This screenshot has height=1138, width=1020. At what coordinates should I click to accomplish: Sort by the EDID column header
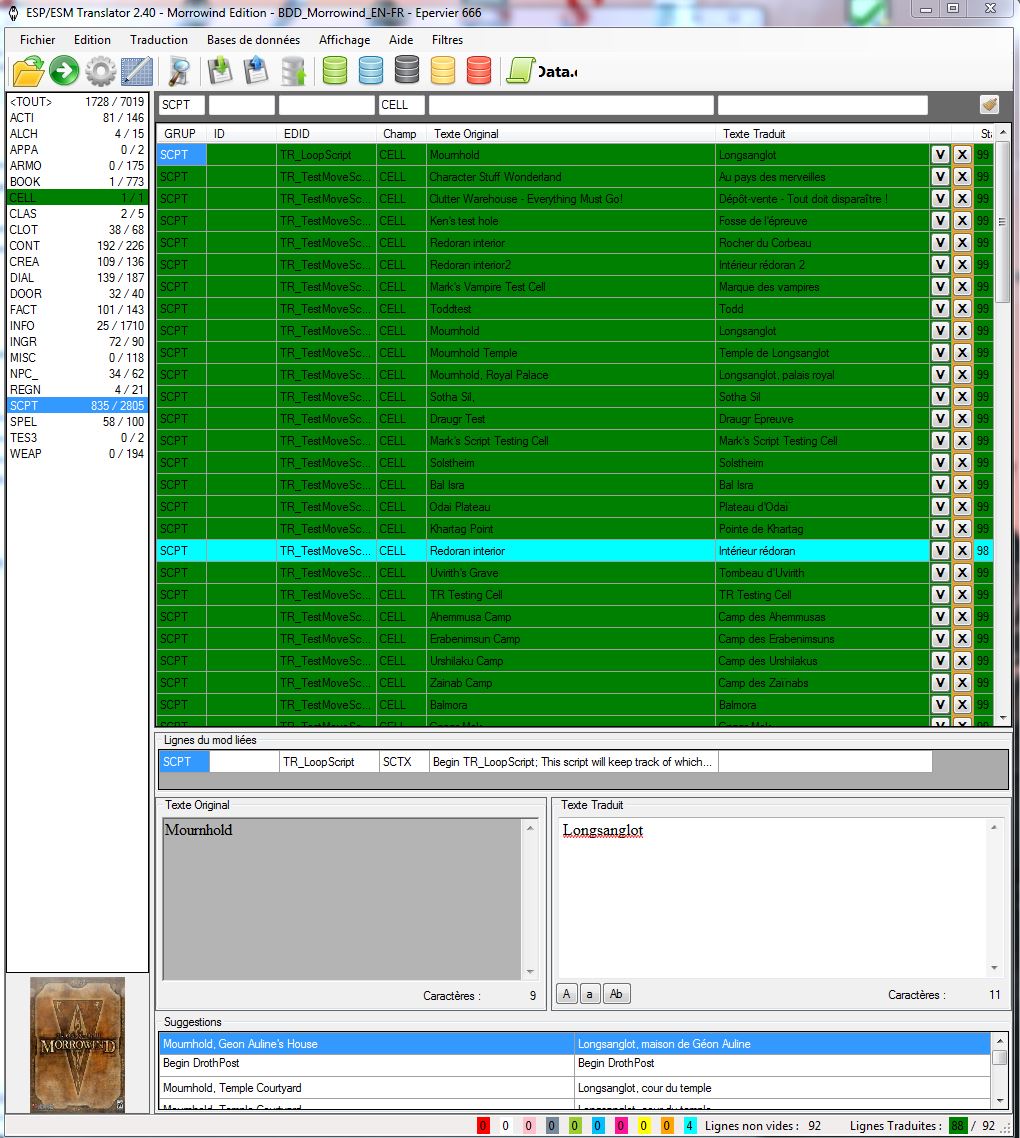(326, 134)
